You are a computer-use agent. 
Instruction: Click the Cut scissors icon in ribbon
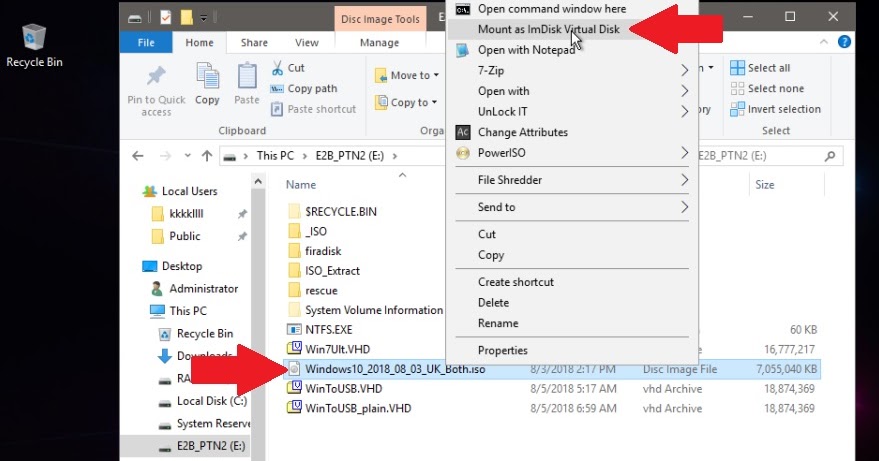(277, 68)
